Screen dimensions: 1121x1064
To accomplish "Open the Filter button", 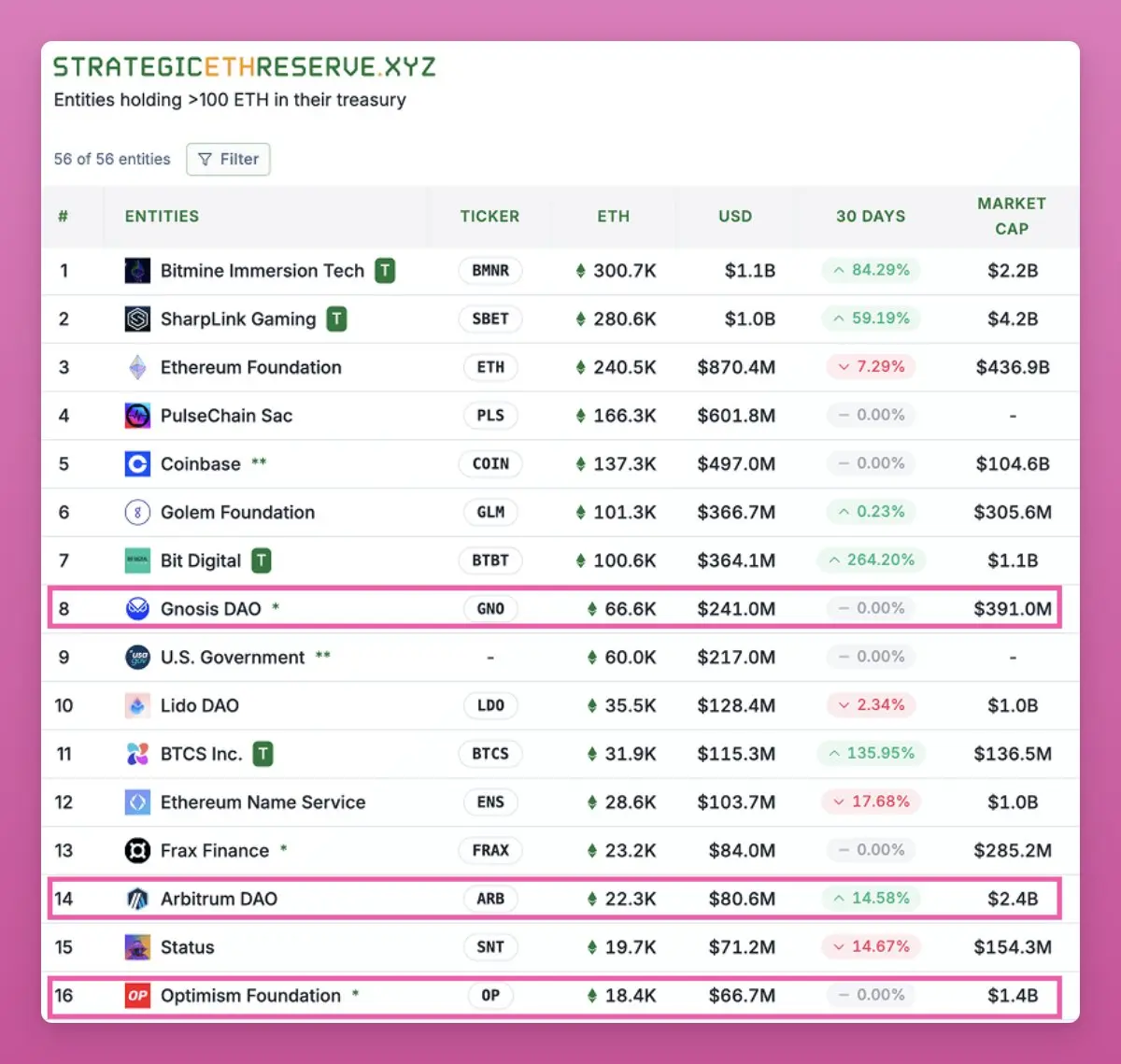I will click(228, 159).
